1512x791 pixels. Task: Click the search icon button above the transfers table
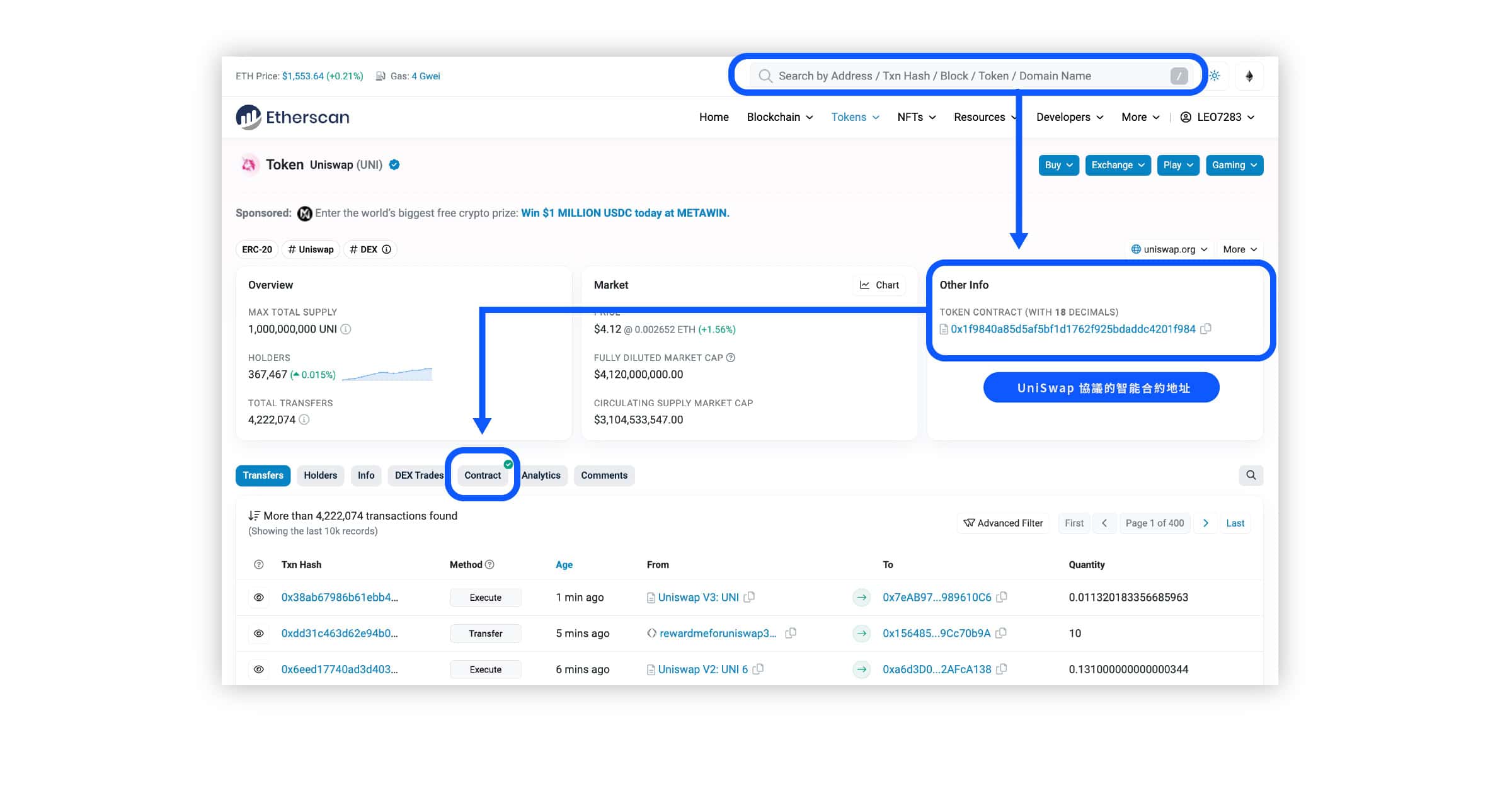(1251, 475)
